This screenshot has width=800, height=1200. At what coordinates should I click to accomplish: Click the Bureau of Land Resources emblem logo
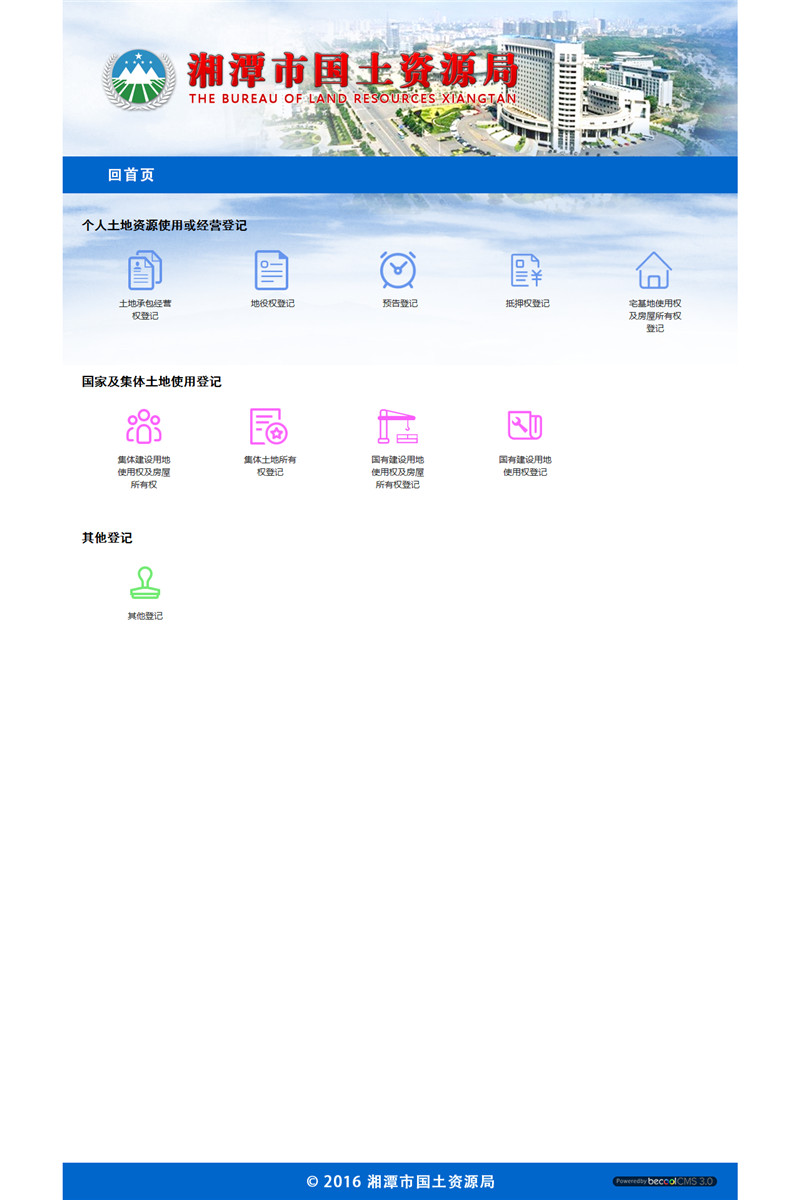point(139,78)
